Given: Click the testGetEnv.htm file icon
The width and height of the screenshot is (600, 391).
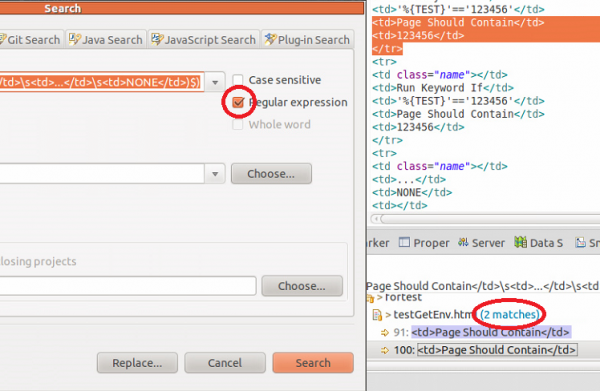Looking at the screenshot, I should [377, 315].
